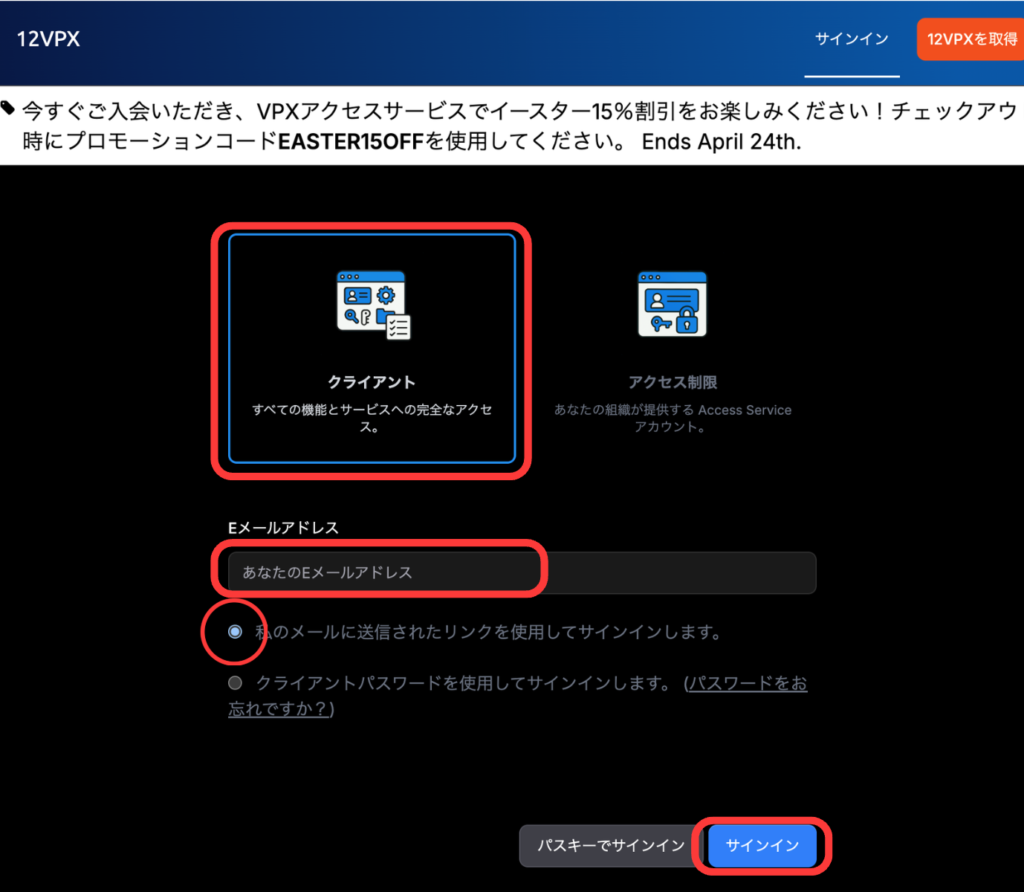
Task: Focus the あなたのEメールアドレス input field
Action: [520, 573]
